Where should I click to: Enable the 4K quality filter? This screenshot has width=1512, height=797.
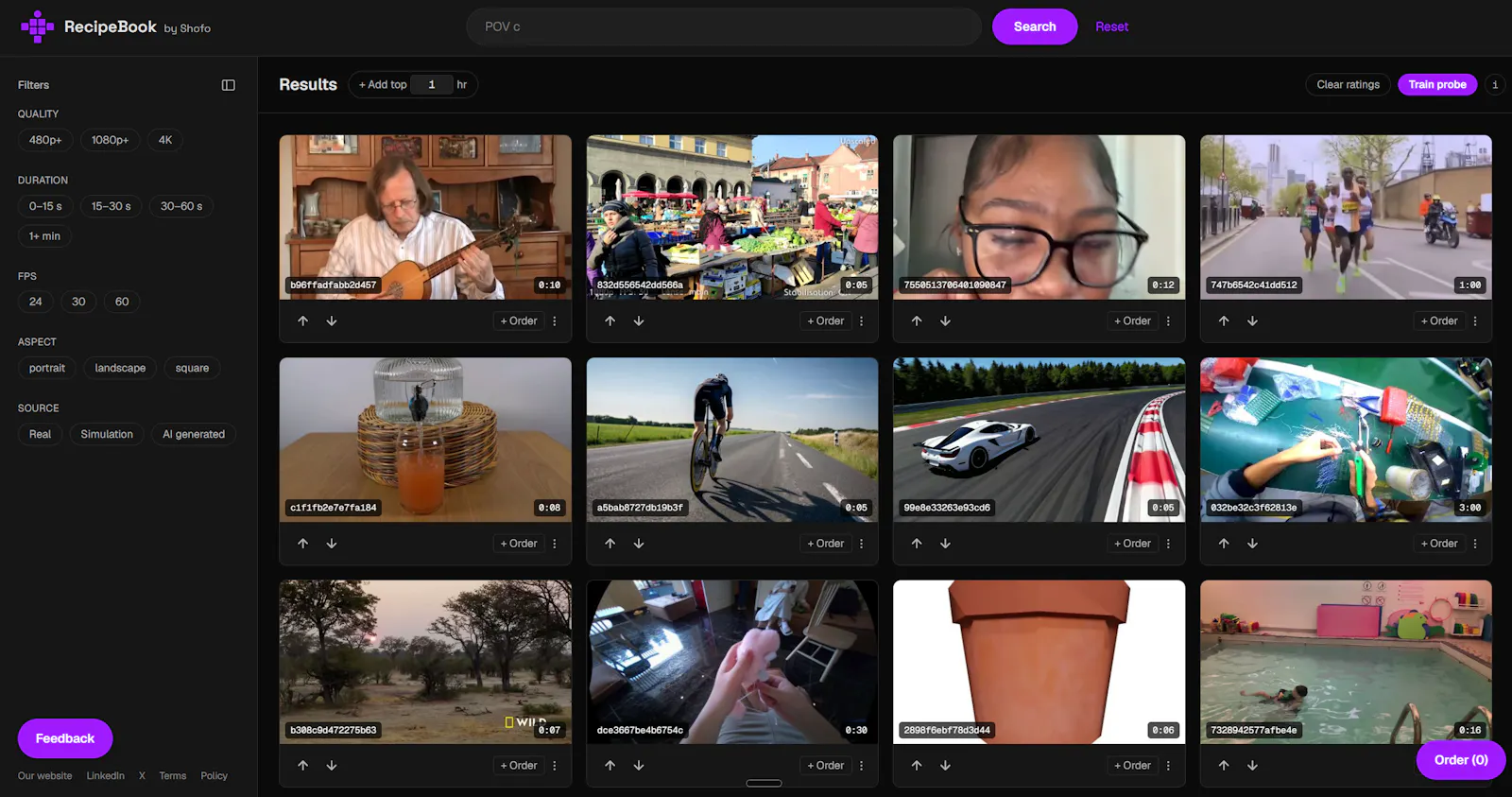coord(165,140)
